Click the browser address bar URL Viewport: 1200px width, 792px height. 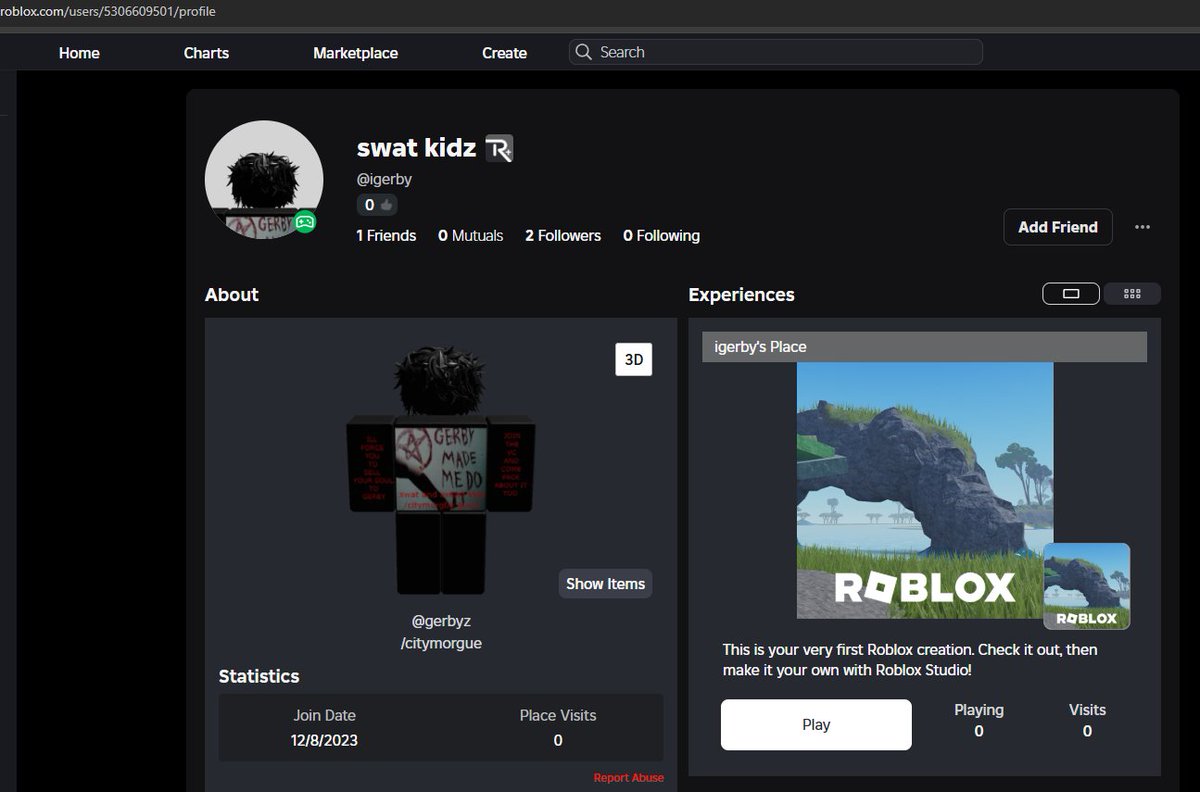pyautogui.click(x=108, y=11)
